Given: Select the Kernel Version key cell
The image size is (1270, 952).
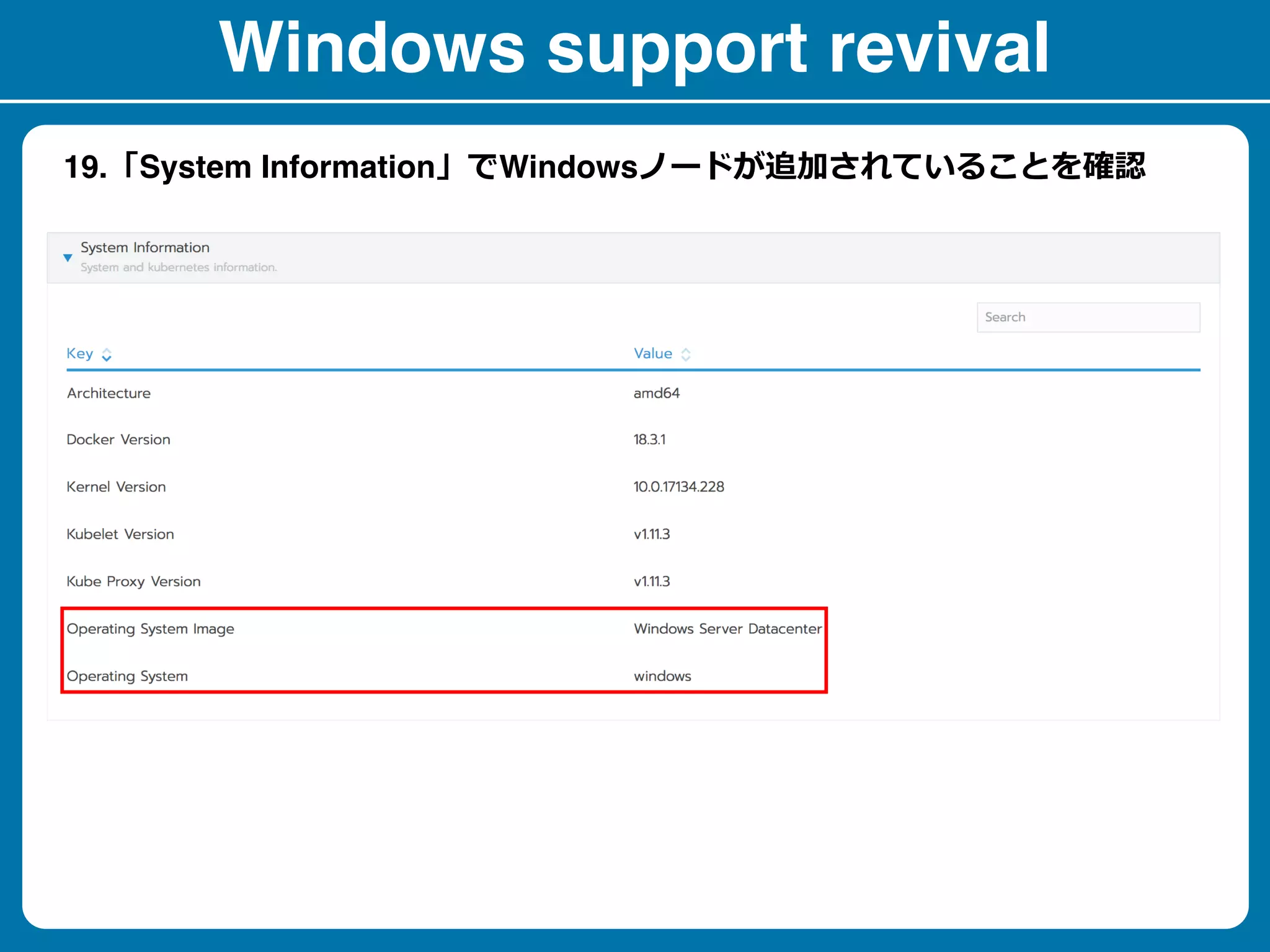Looking at the screenshot, I should point(116,487).
